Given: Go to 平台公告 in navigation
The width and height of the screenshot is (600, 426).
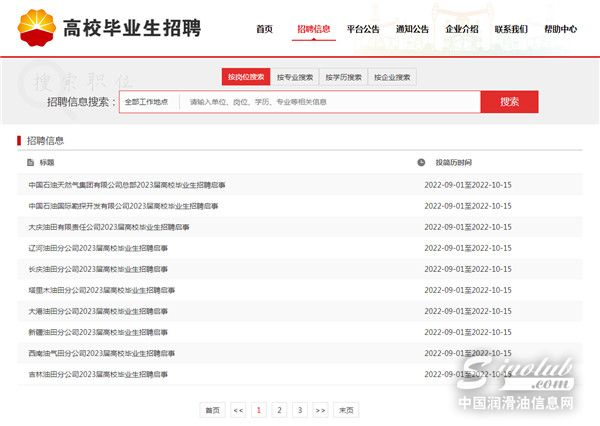Looking at the screenshot, I should 363,29.
